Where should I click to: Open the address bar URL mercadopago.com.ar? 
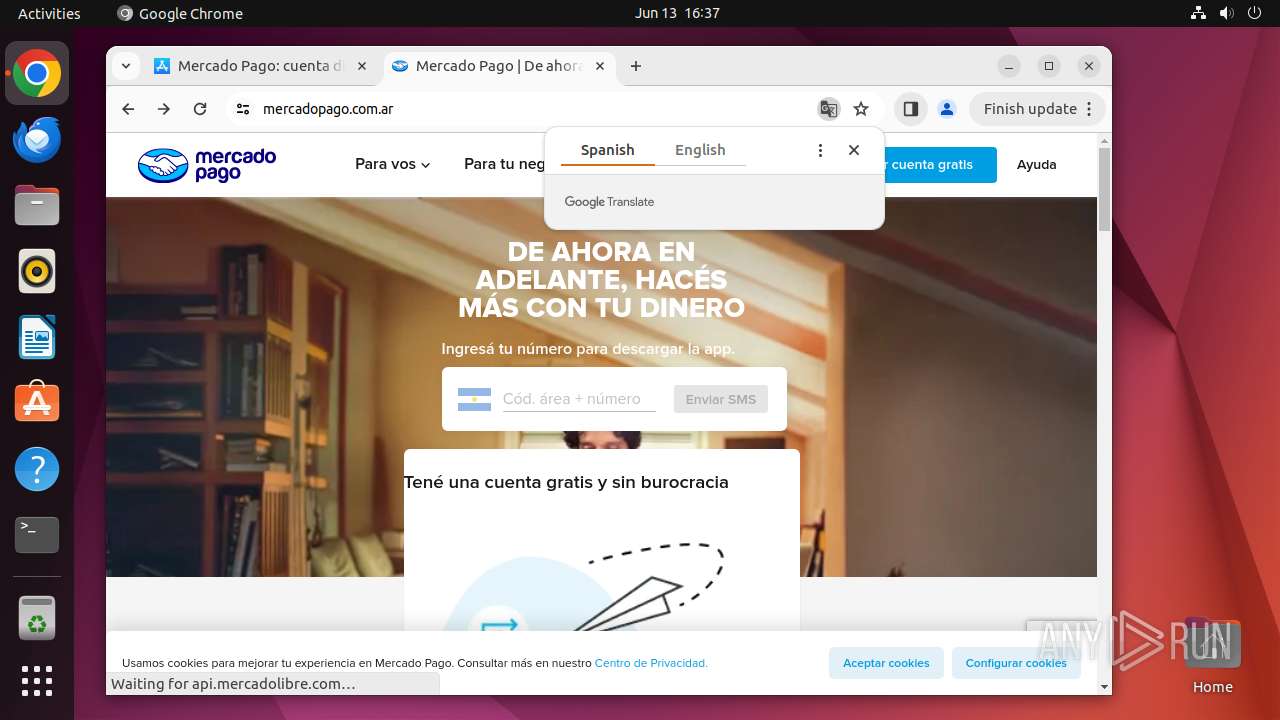tap(328, 109)
